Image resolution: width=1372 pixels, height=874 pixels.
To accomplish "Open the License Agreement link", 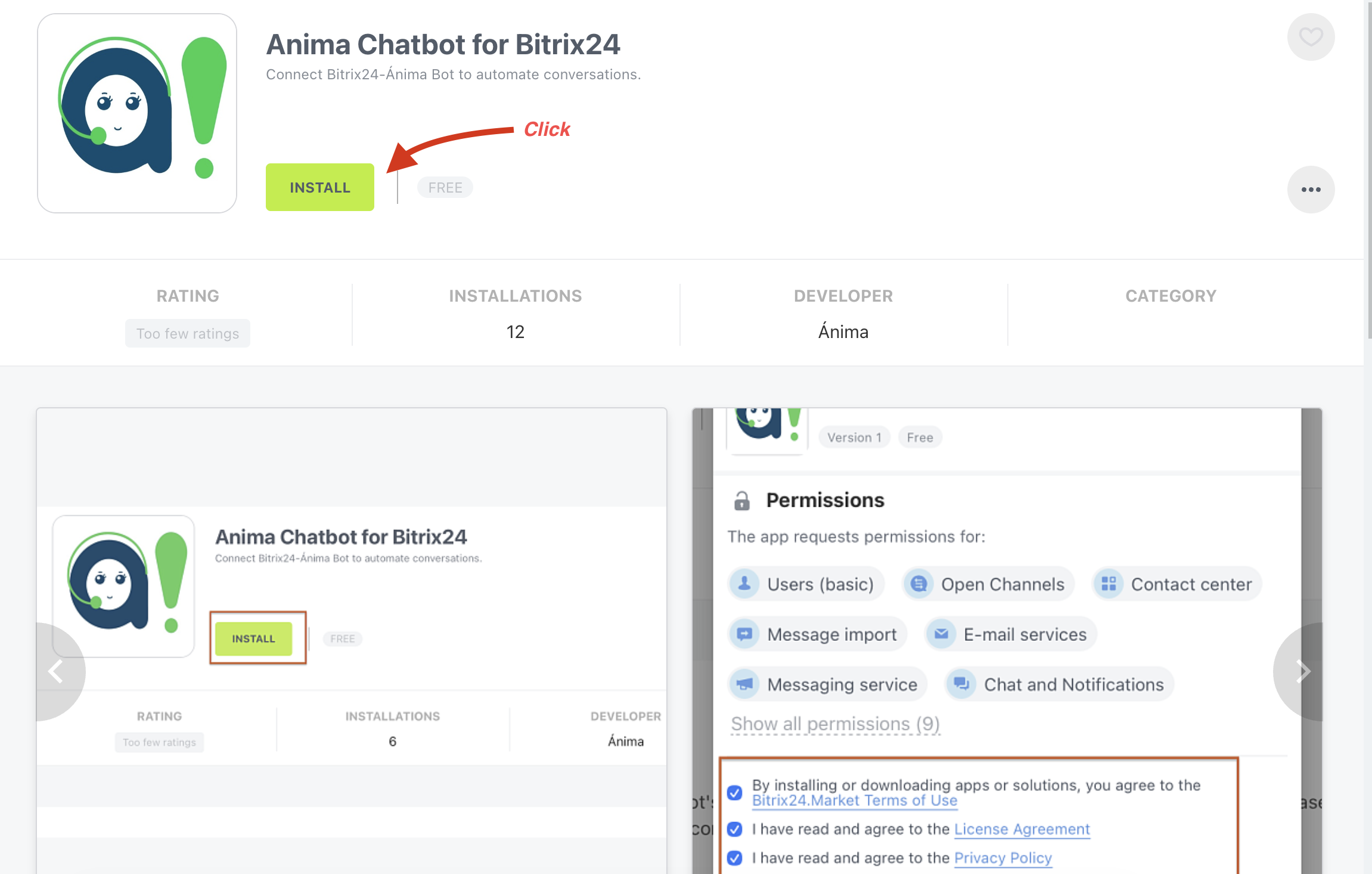I will 1022,829.
